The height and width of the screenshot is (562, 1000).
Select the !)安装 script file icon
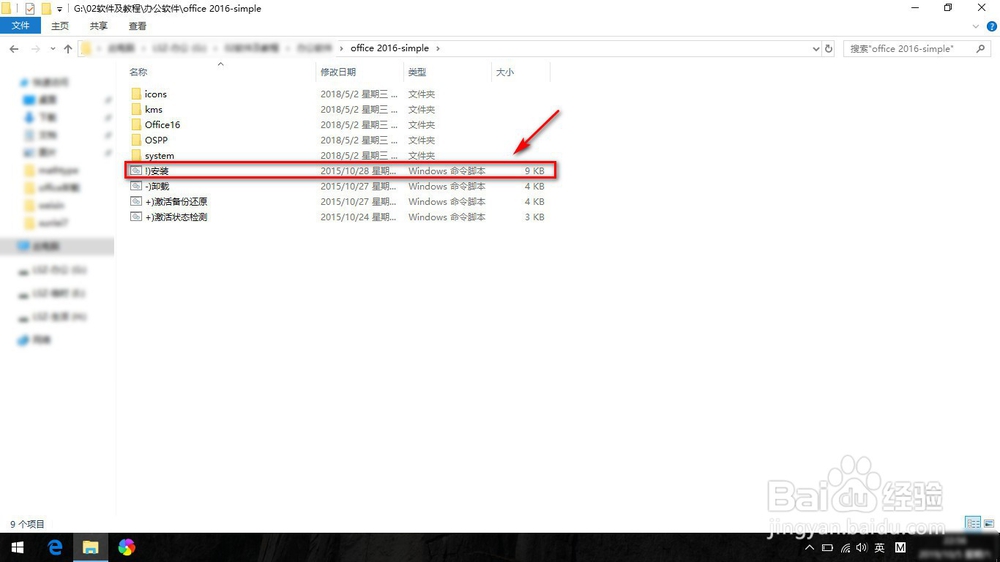coord(136,170)
